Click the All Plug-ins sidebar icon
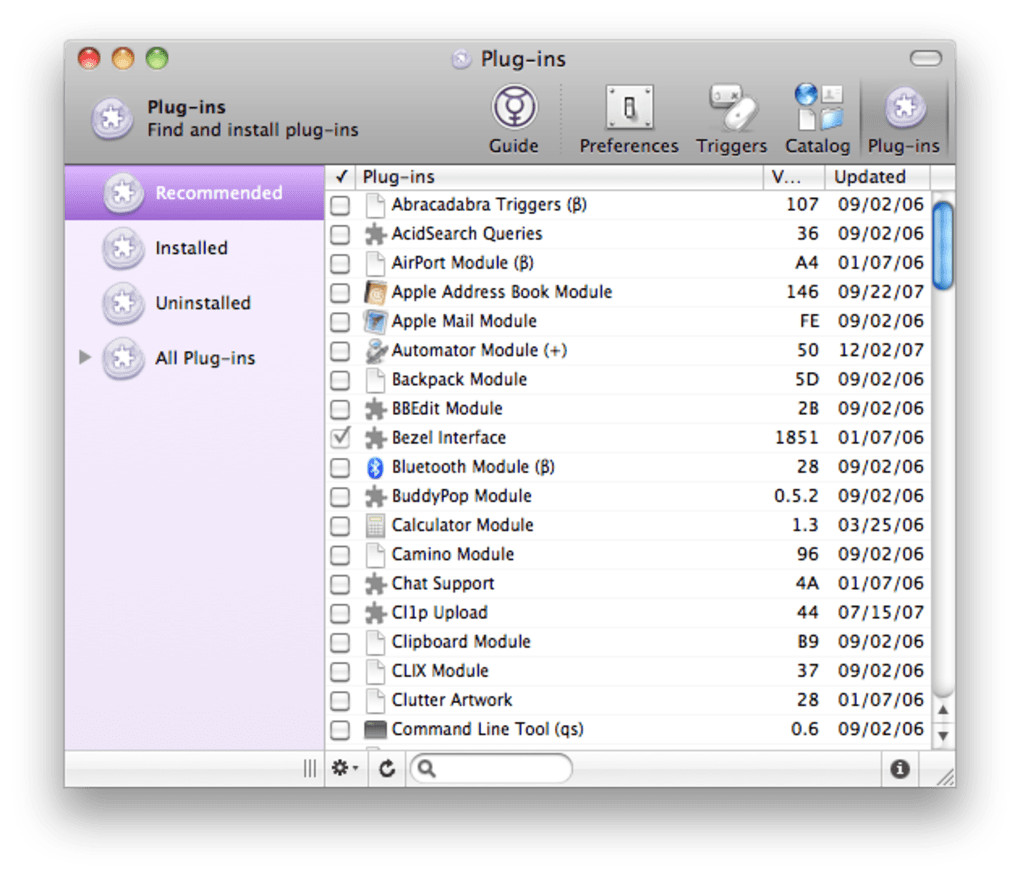The width and height of the screenshot is (1020, 876). click(122, 358)
